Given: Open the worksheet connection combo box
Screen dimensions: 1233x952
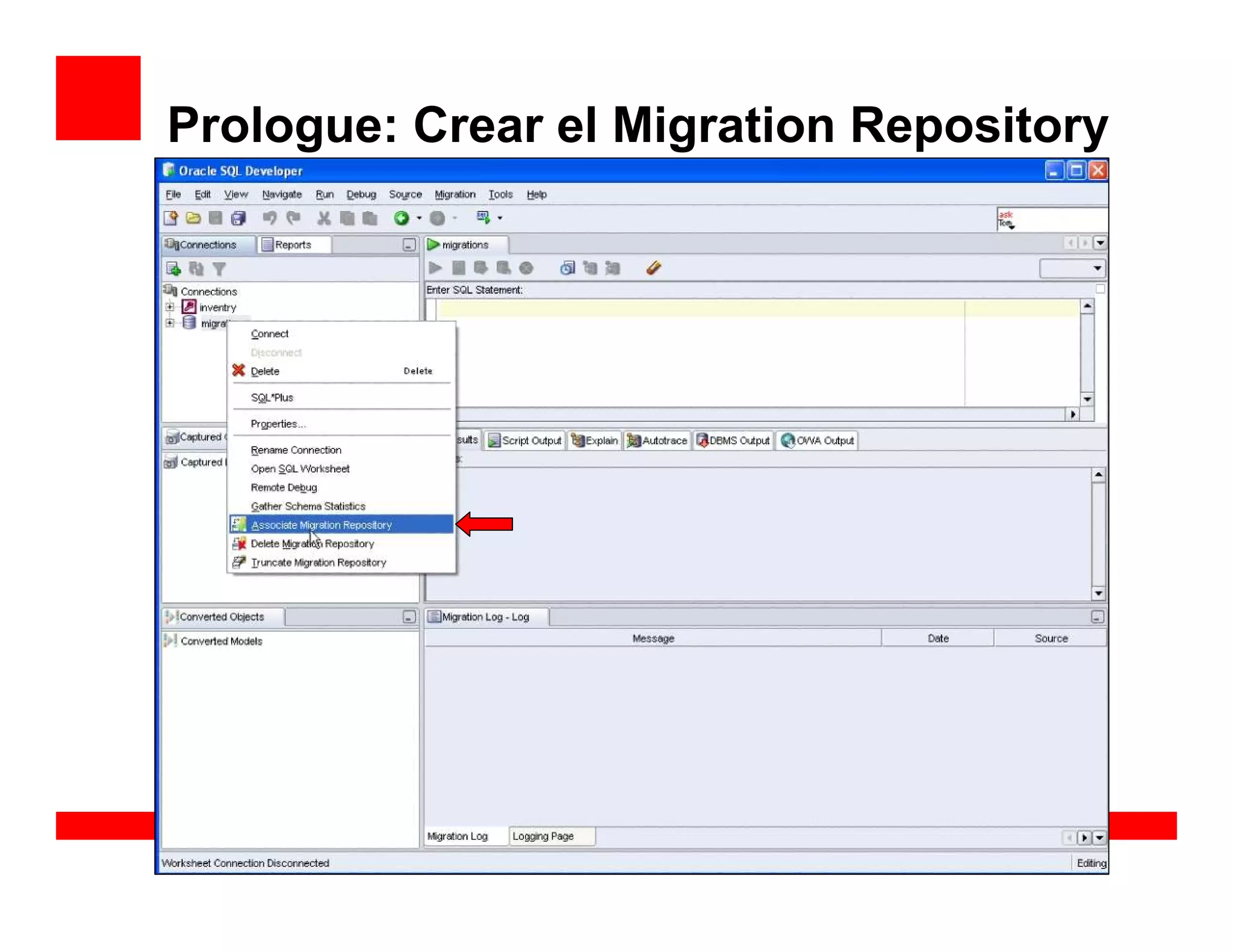Looking at the screenshot, I should point(1073,268).
